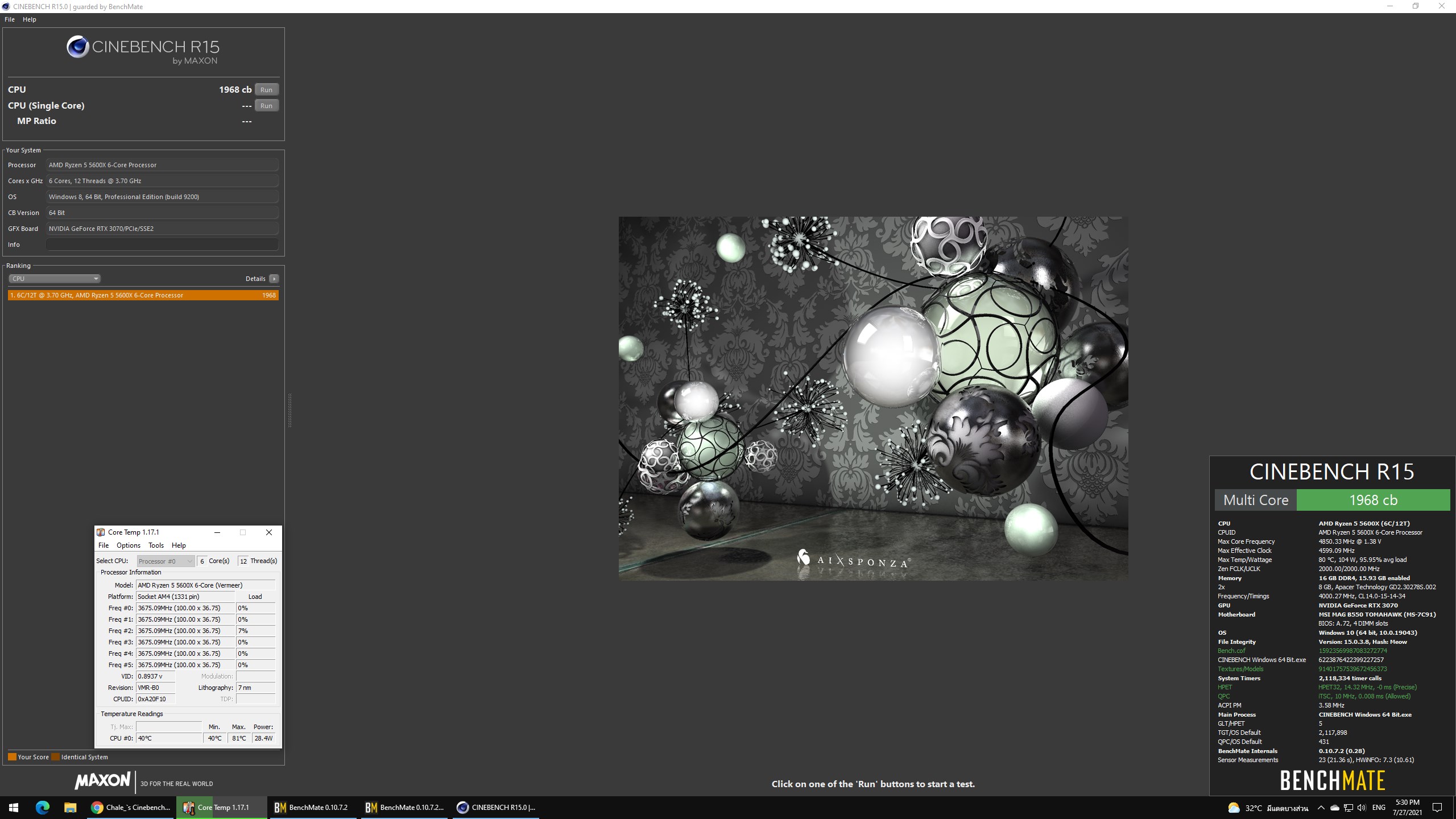Click CPU #0 Max temperature 81°C
The image size is (1456, 819).
(x=239, y=738)
